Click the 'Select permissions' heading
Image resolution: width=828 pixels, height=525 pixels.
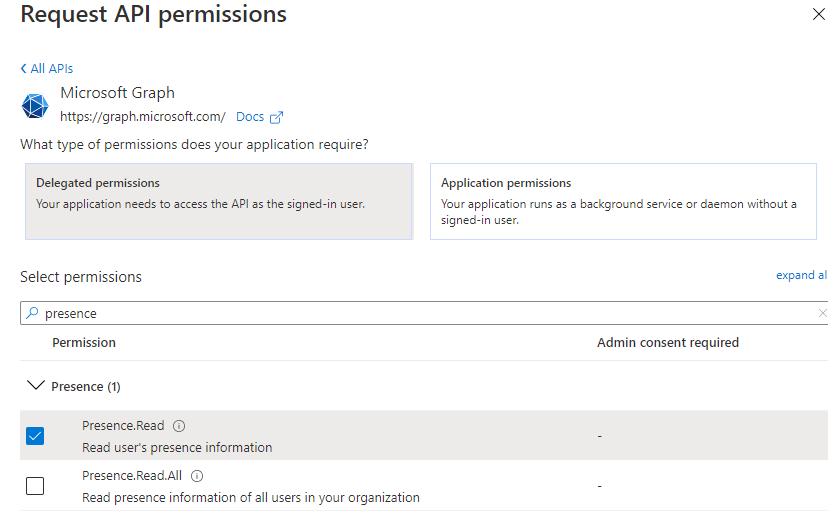[81, 277]
